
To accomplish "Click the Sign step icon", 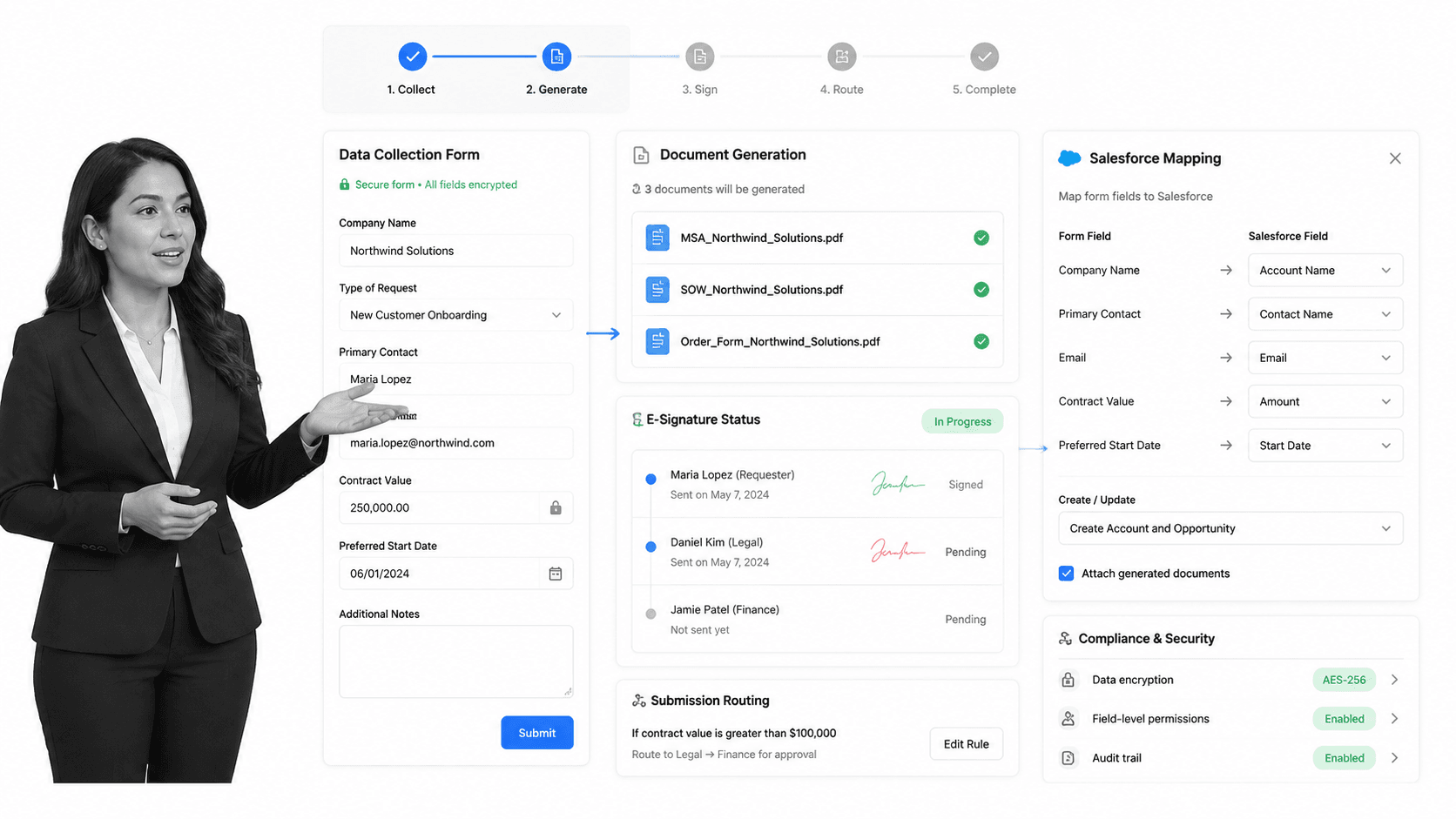I will pos(699,57).
